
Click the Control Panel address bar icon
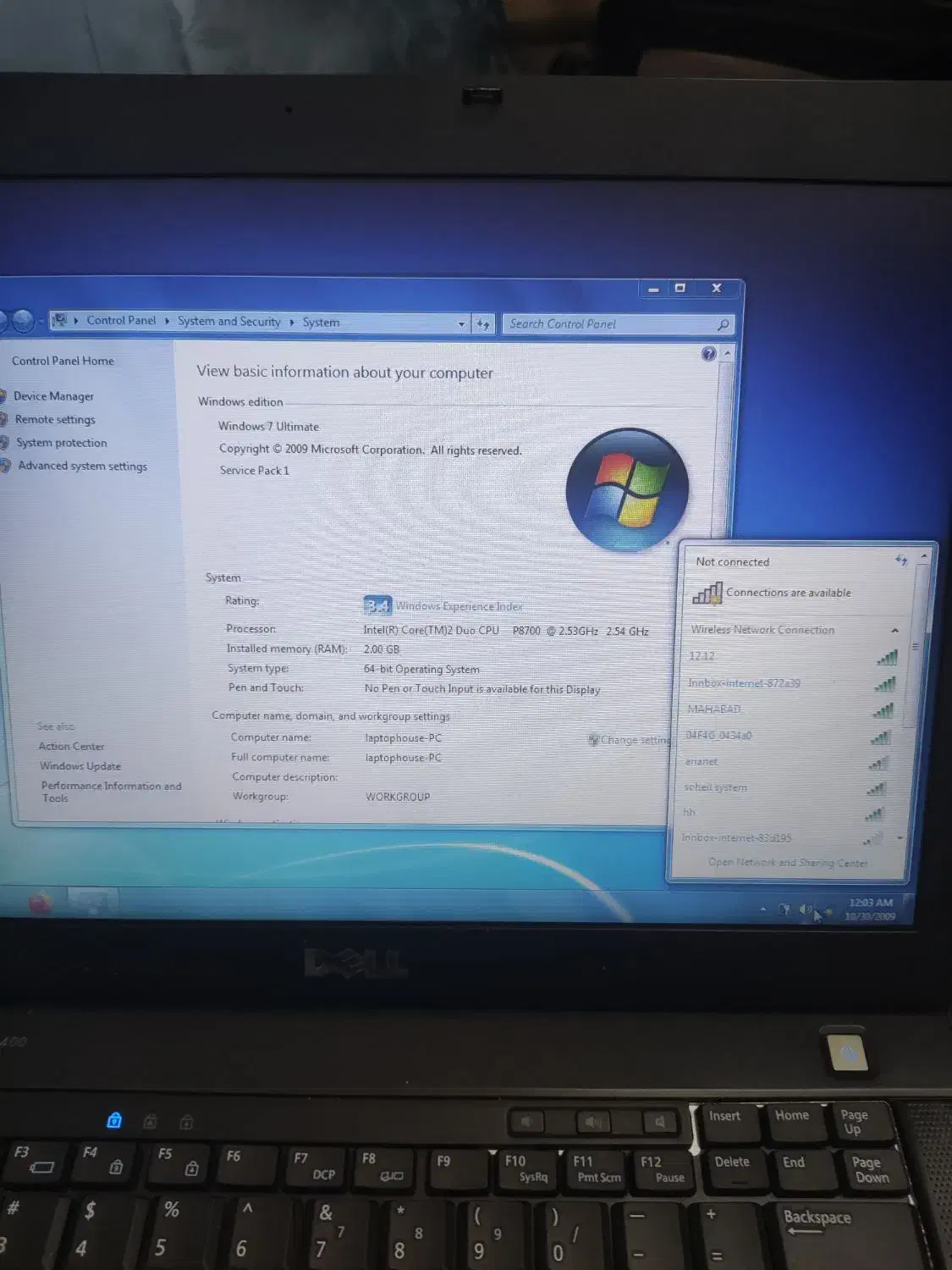coord(59,320)
